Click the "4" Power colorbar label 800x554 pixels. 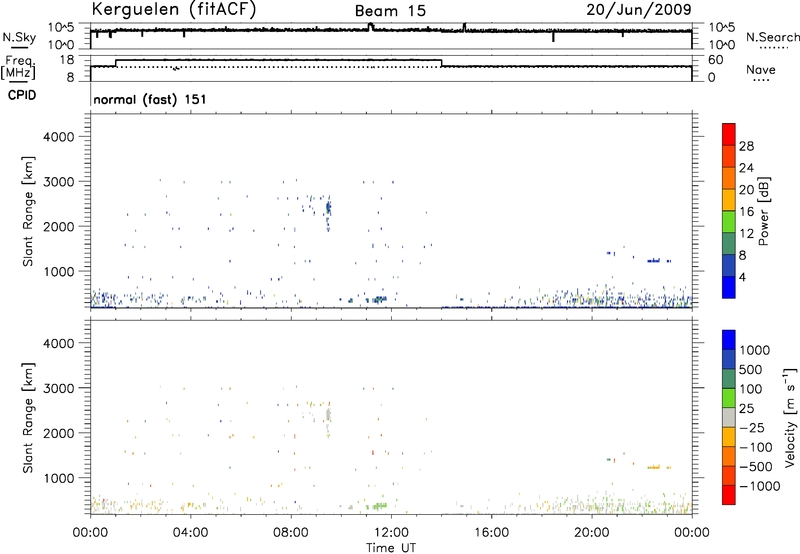click(743, 277)
